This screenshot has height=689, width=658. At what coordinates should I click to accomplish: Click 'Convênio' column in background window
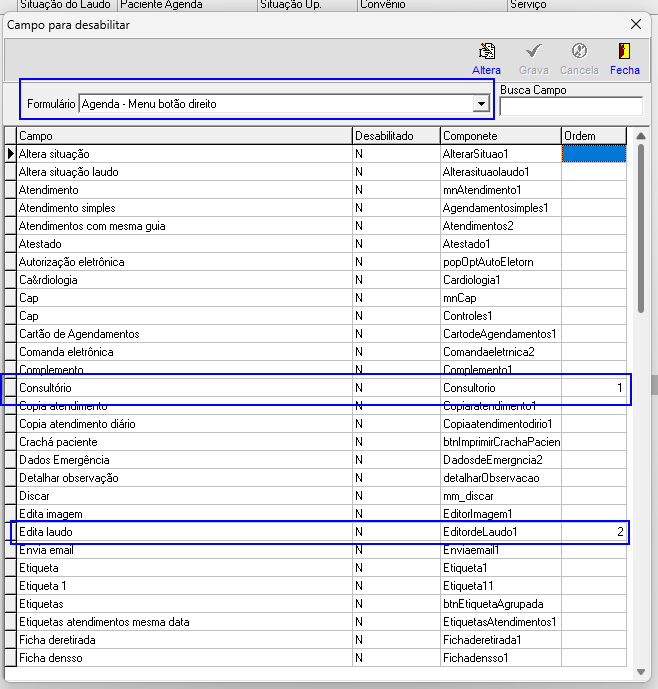(432, 5)
